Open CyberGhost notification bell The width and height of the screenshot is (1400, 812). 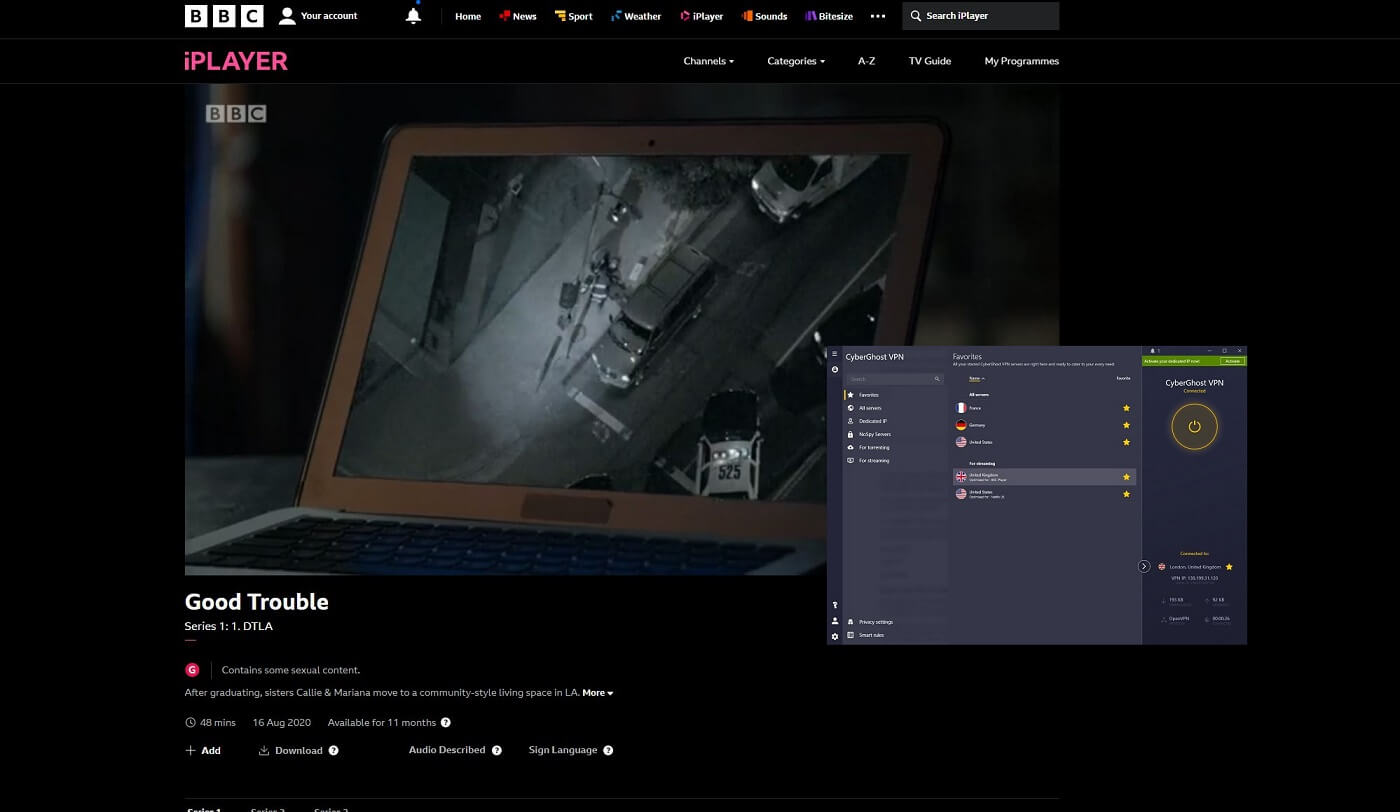click(1152, 350)
